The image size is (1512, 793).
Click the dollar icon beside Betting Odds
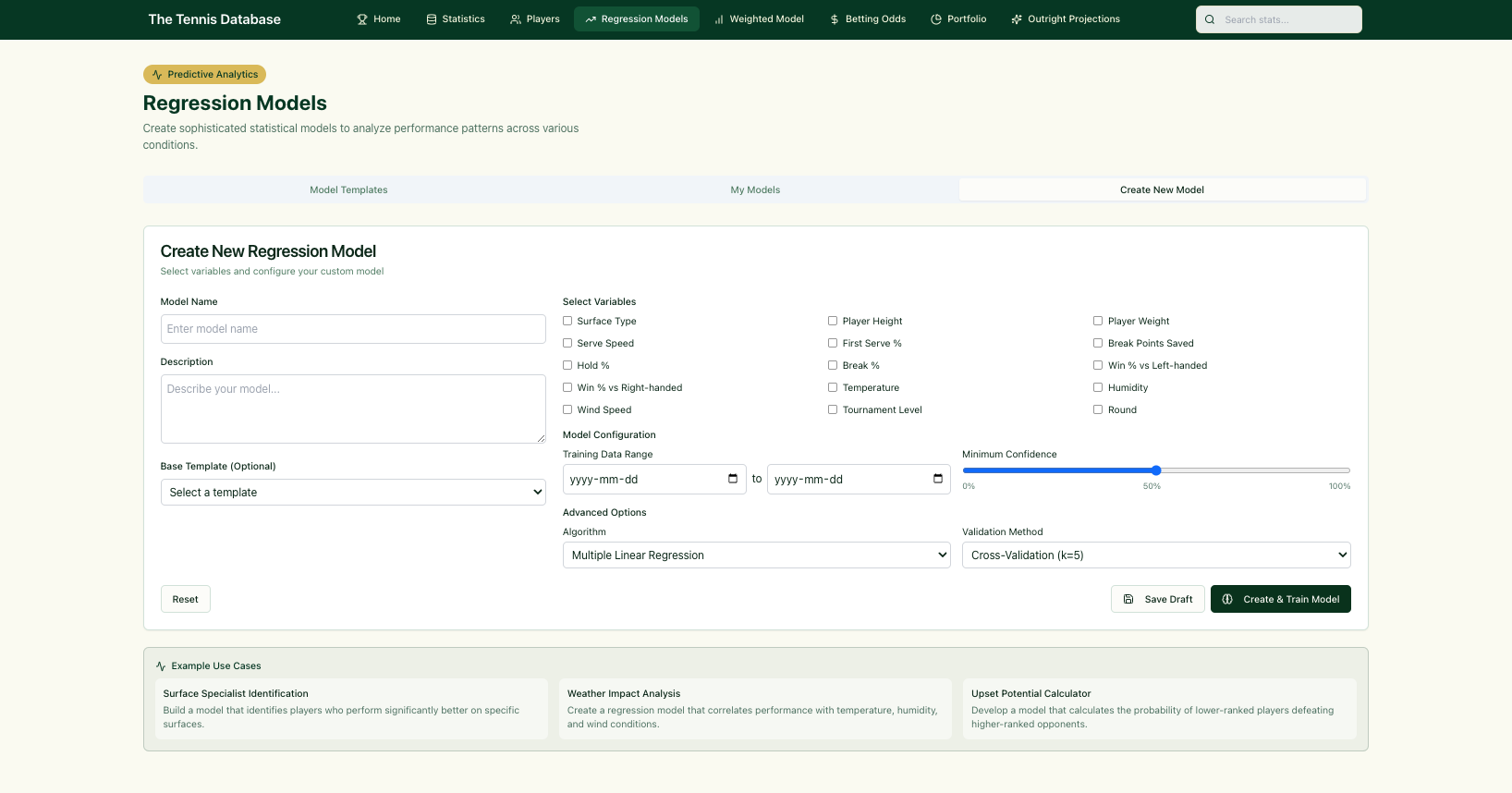[835, 19]
